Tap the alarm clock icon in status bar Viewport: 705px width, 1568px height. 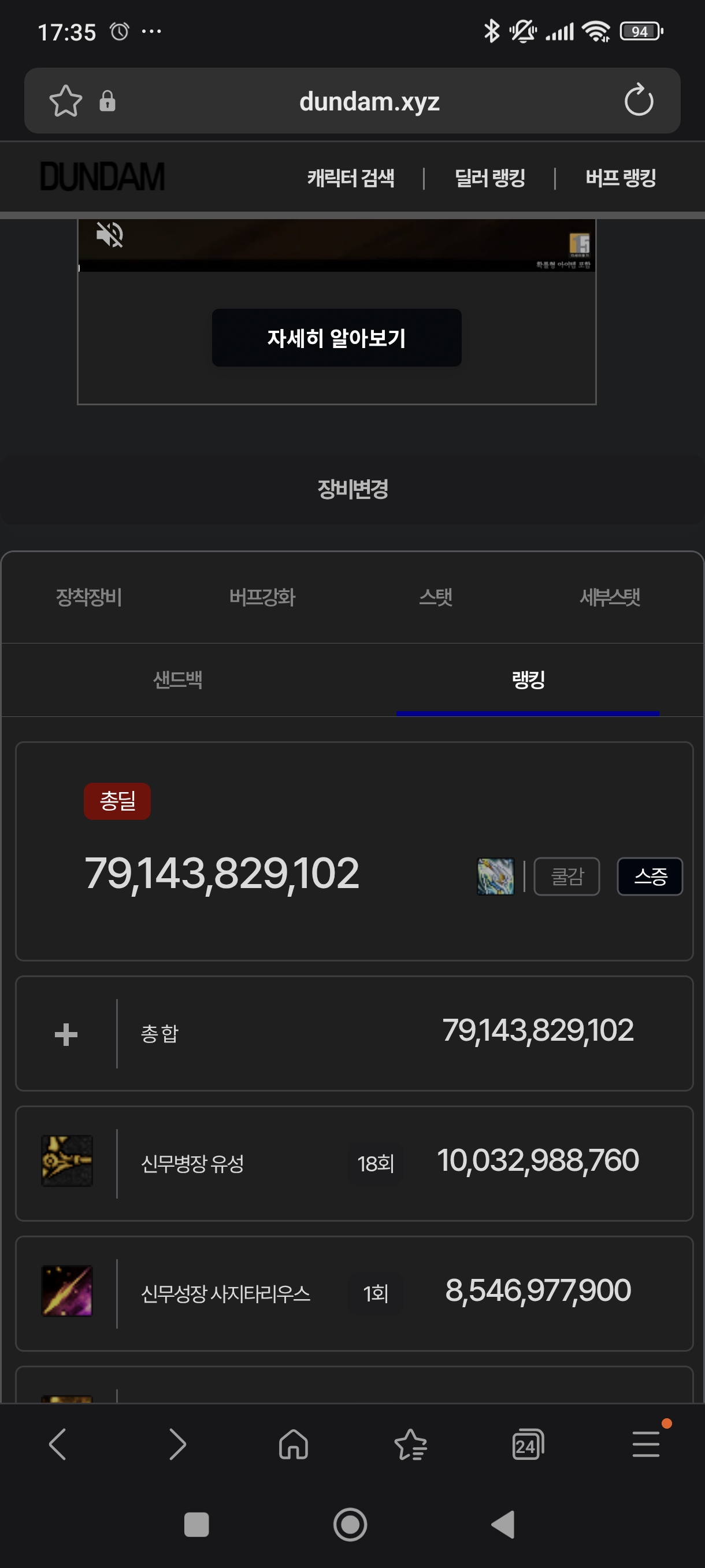tap(120, 32)
